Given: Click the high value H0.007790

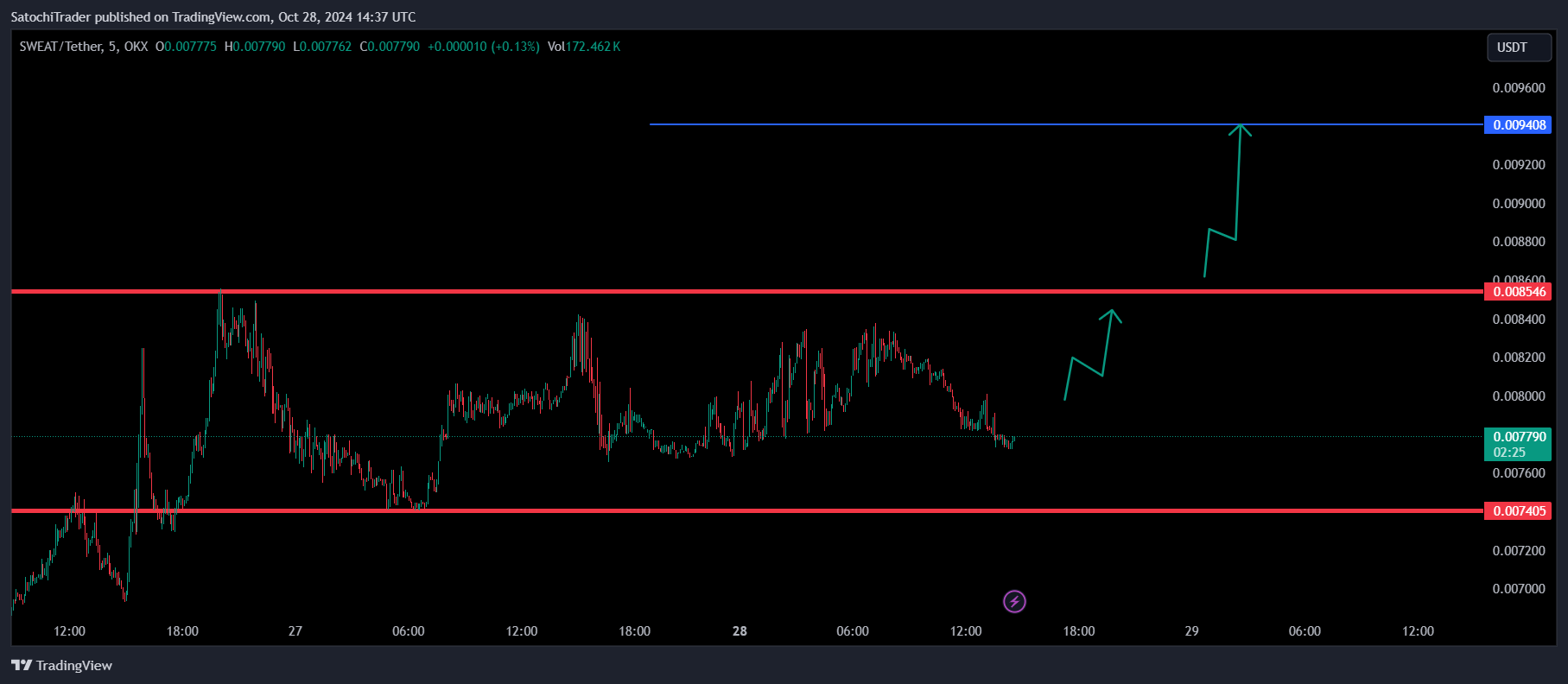Looking at the screenshot, I should tap(255, 47).
